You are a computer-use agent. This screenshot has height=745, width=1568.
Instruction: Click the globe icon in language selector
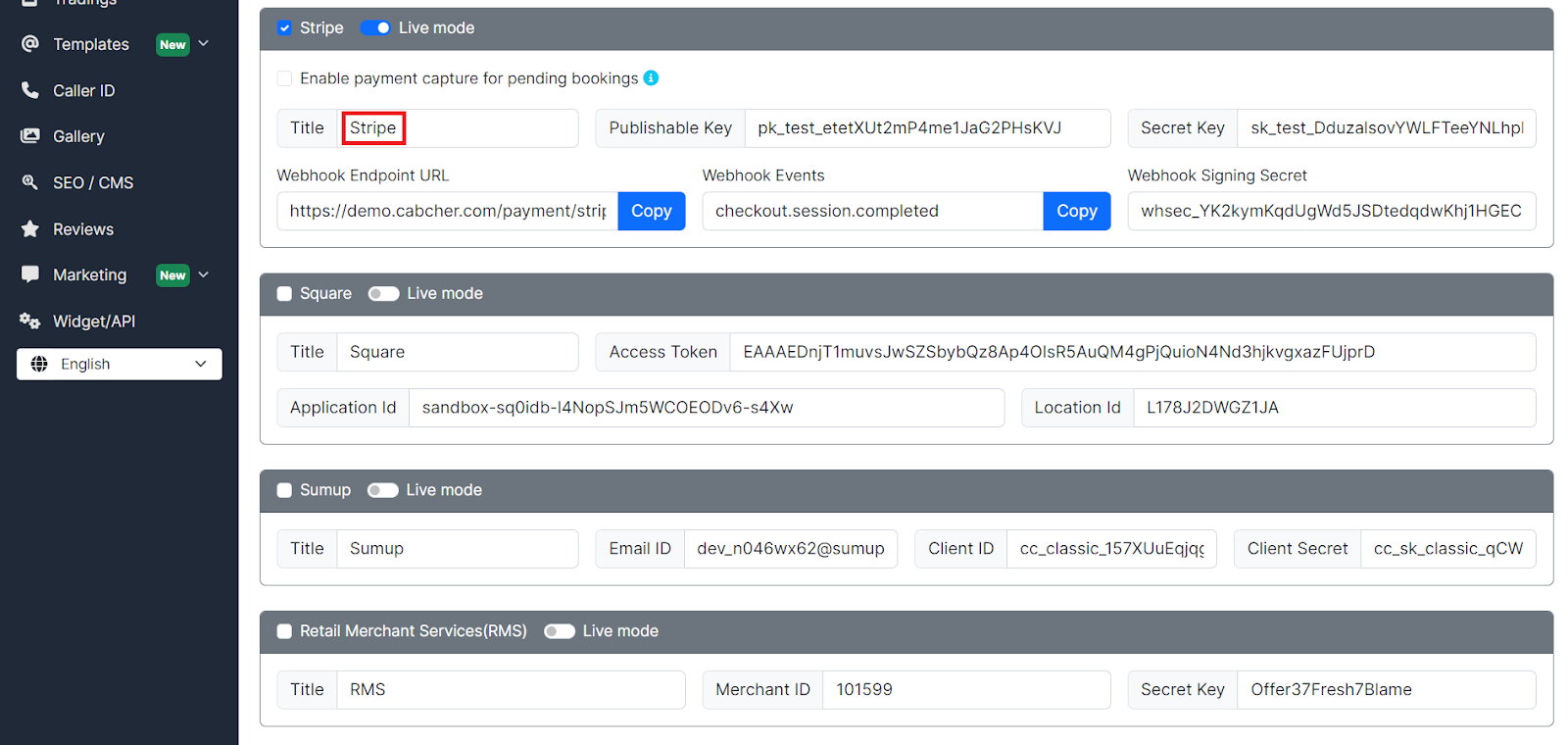tap(39, 364)
